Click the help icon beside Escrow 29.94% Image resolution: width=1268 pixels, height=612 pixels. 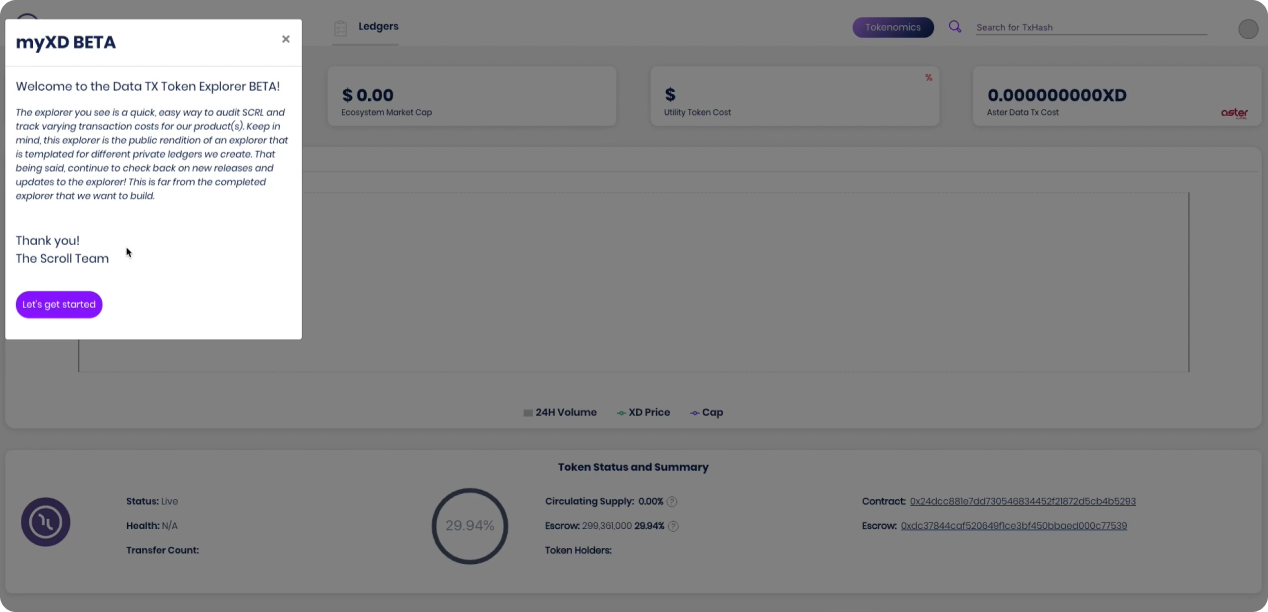click(673, 526)
